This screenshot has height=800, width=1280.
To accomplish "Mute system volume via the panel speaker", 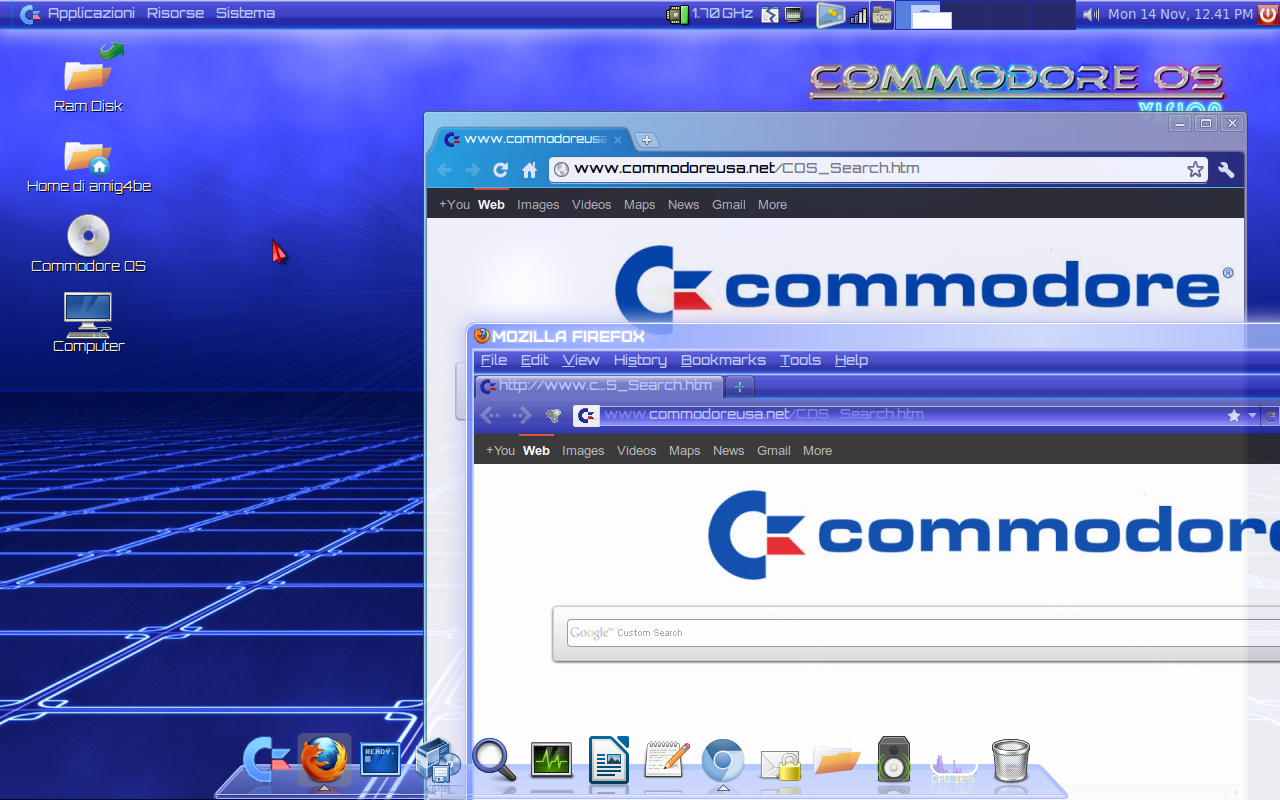I will [x=1090, y=13].
